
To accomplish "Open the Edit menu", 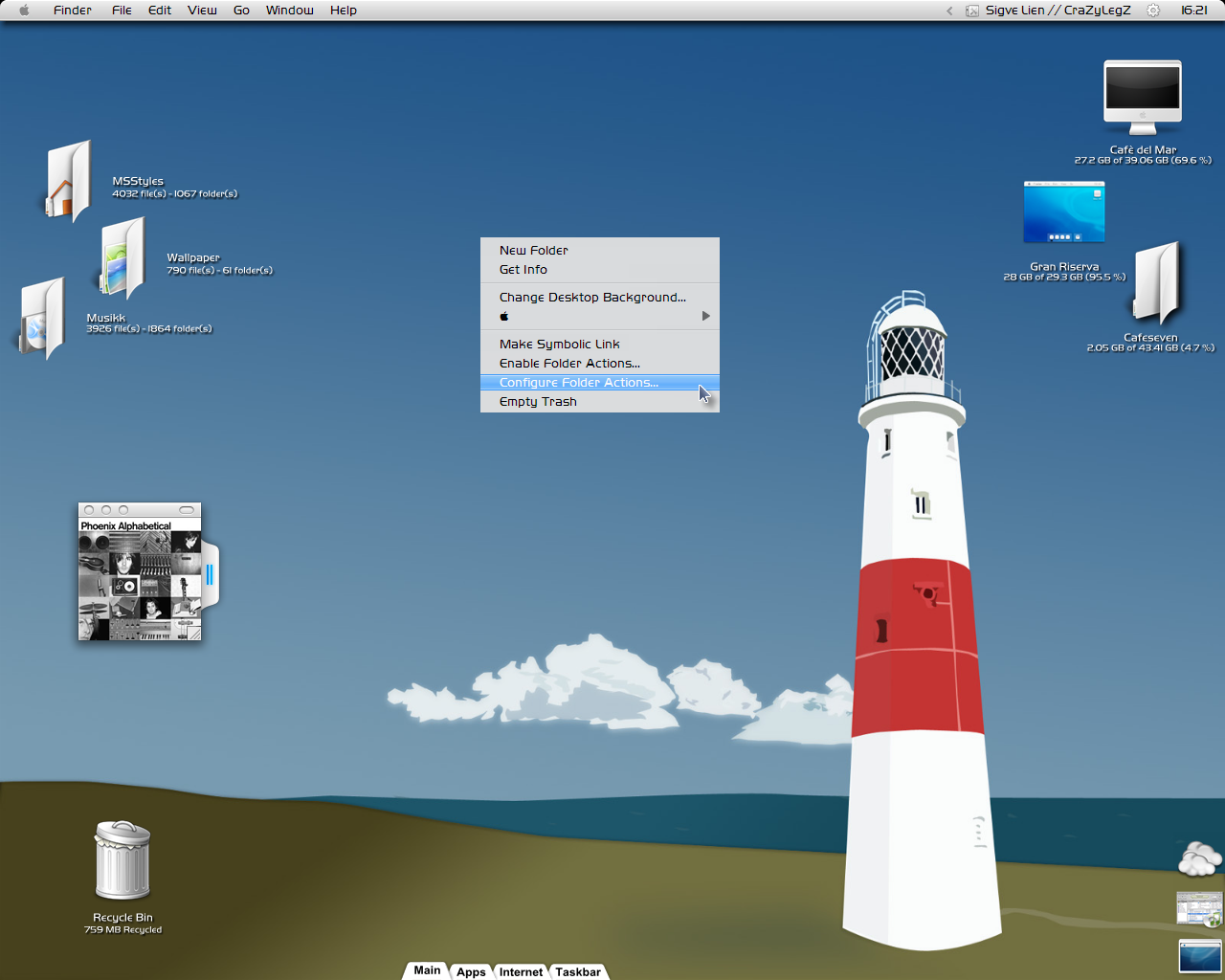I will [160, 11].
